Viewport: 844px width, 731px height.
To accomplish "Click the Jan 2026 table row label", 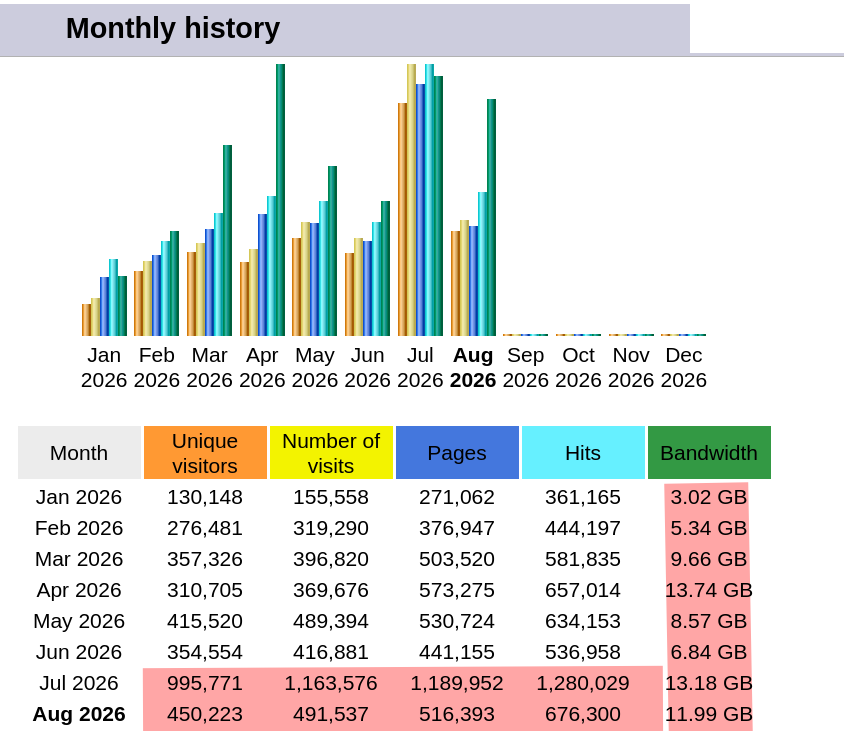I will pos(79,497).
